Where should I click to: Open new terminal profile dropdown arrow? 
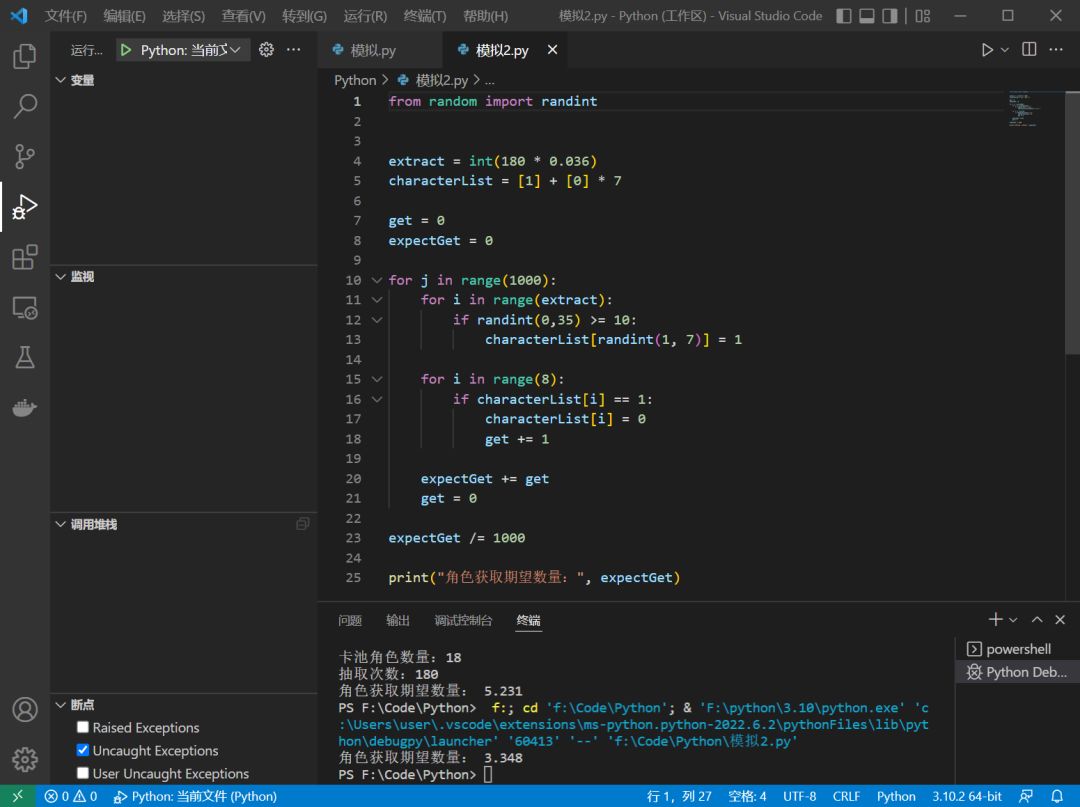tap(1012, 620)
